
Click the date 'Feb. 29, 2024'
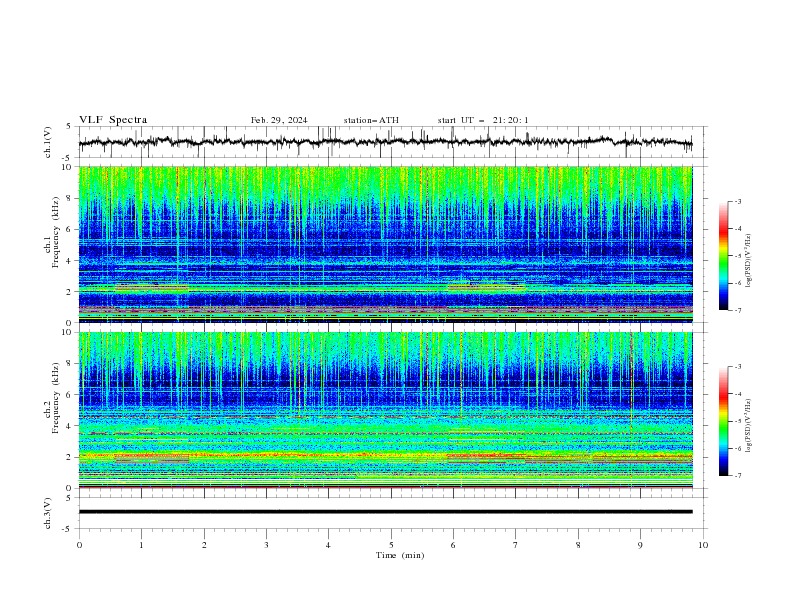[279, 120]
